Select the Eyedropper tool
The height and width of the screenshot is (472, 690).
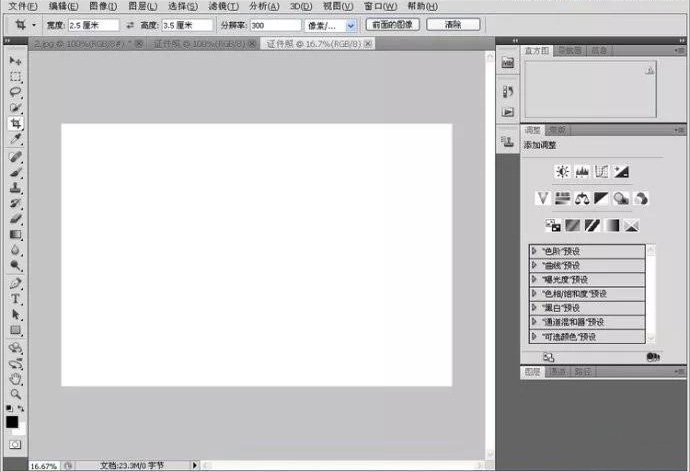pyautogui.click(x=15, y=139)
